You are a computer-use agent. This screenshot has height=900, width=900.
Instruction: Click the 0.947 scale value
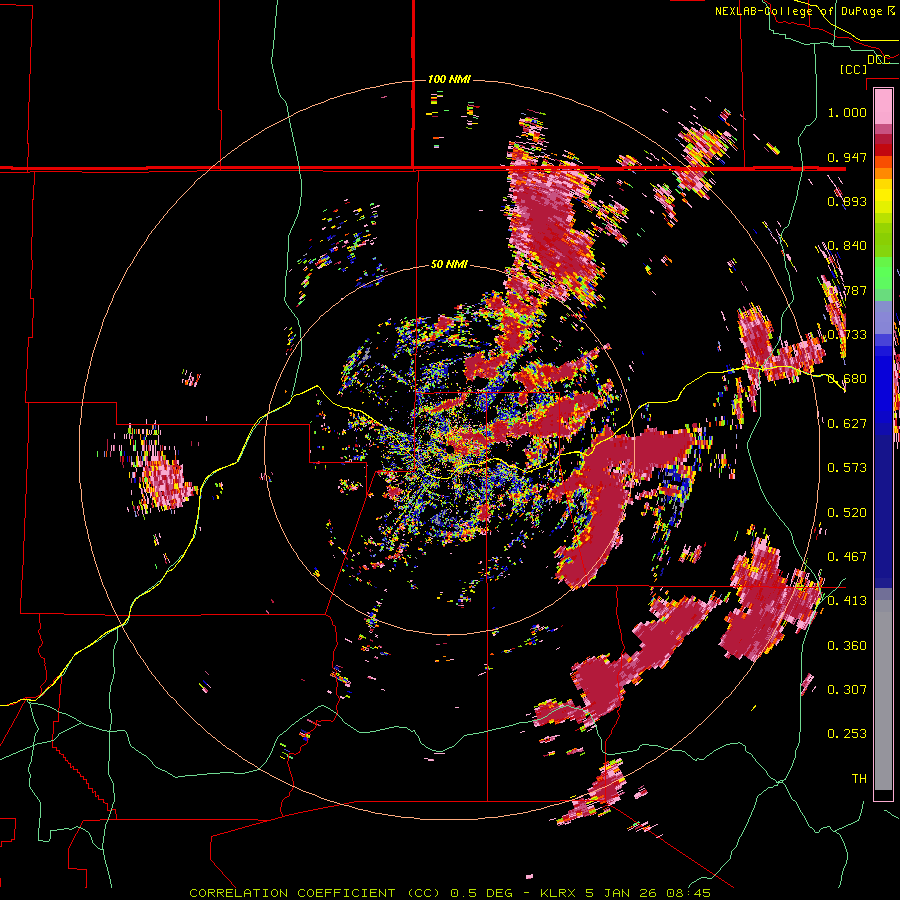coord(847,157)
